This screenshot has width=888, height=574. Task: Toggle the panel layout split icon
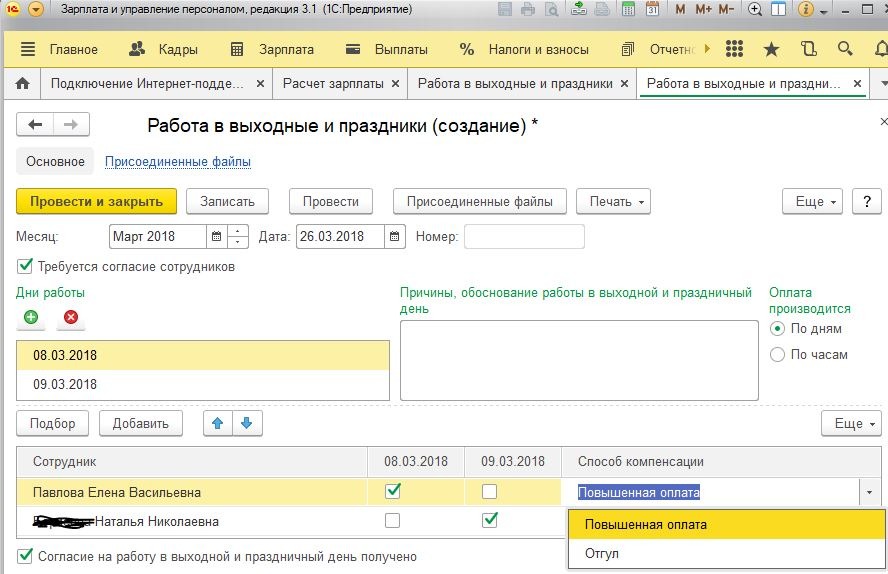point(779,9)
